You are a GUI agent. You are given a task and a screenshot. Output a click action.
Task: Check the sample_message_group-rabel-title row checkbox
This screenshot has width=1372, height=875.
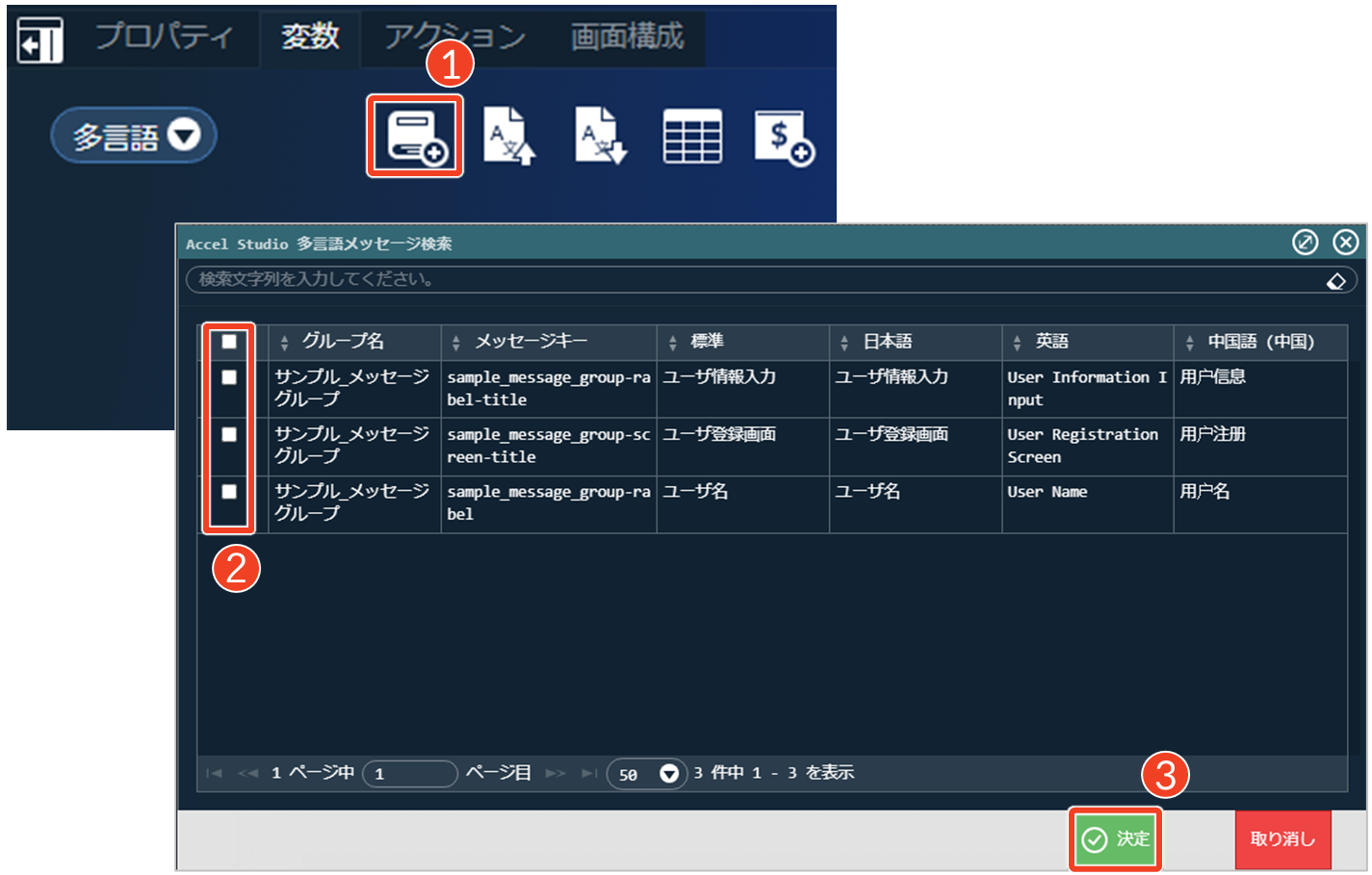[x=229, y=377]
